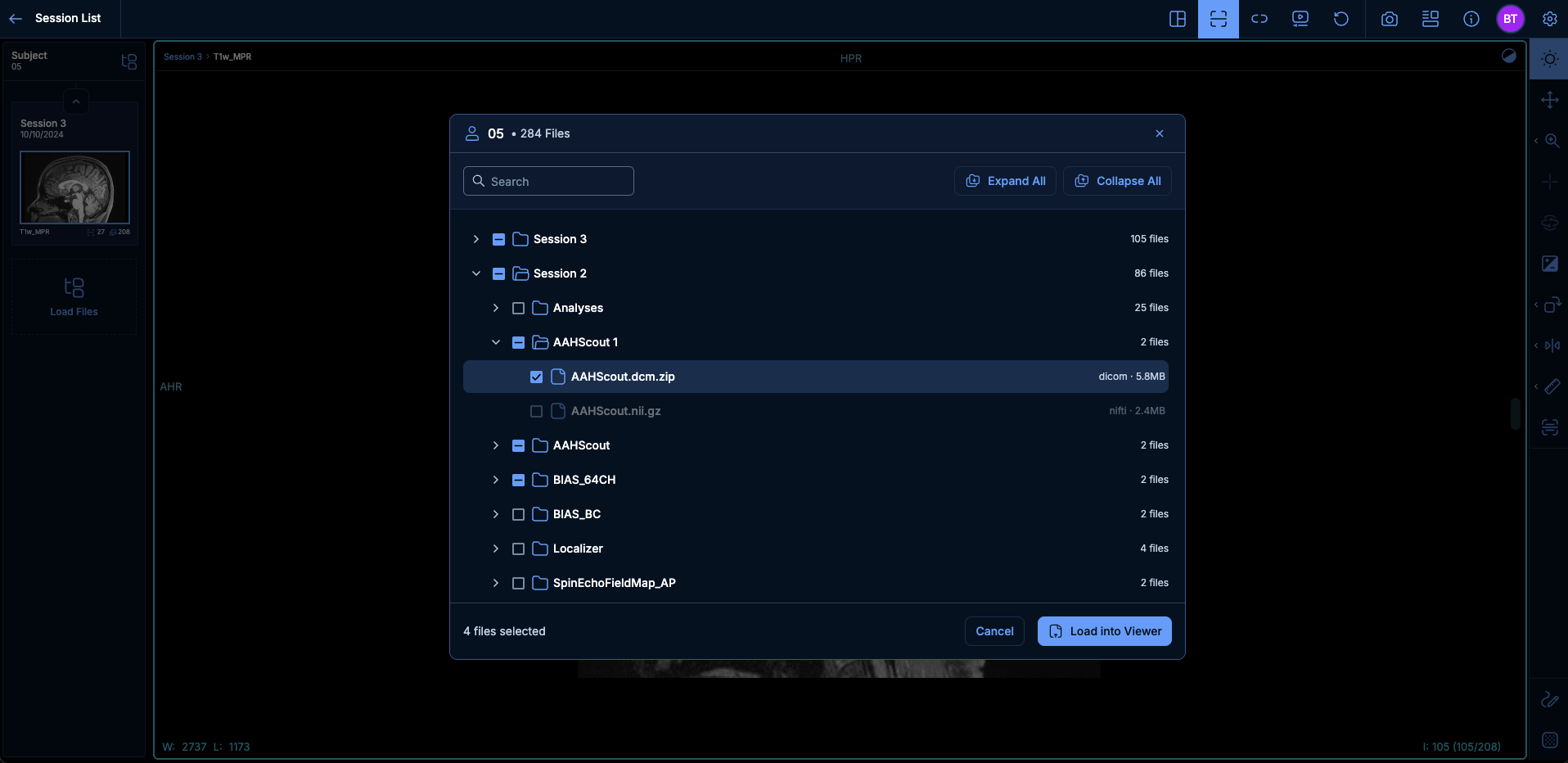
Task: Click the Collapse All button
Action: (1117, 181)
